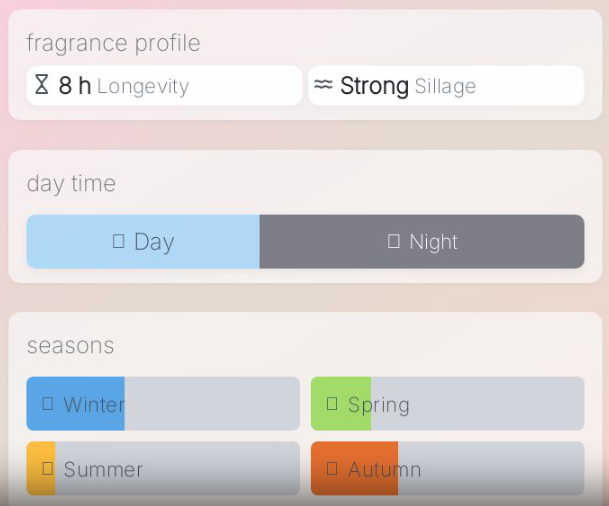
Task: Click the icon beside the Day label
Action: (x=118, y=241)
